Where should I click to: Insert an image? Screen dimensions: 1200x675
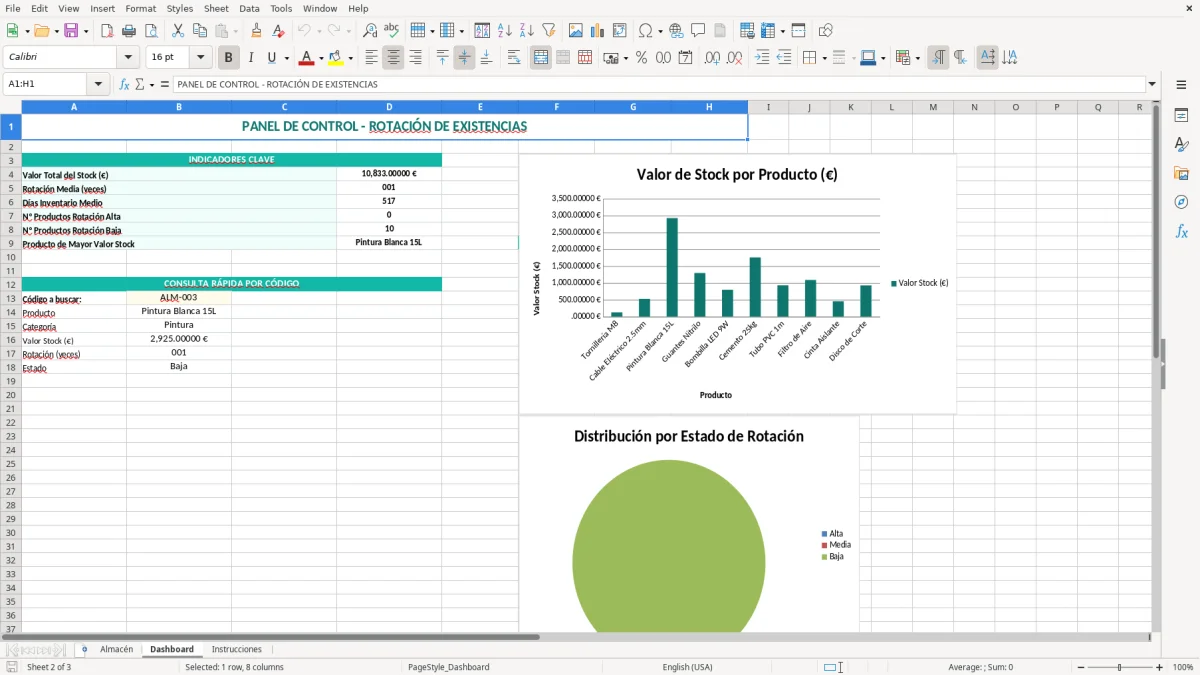[576, 31]
